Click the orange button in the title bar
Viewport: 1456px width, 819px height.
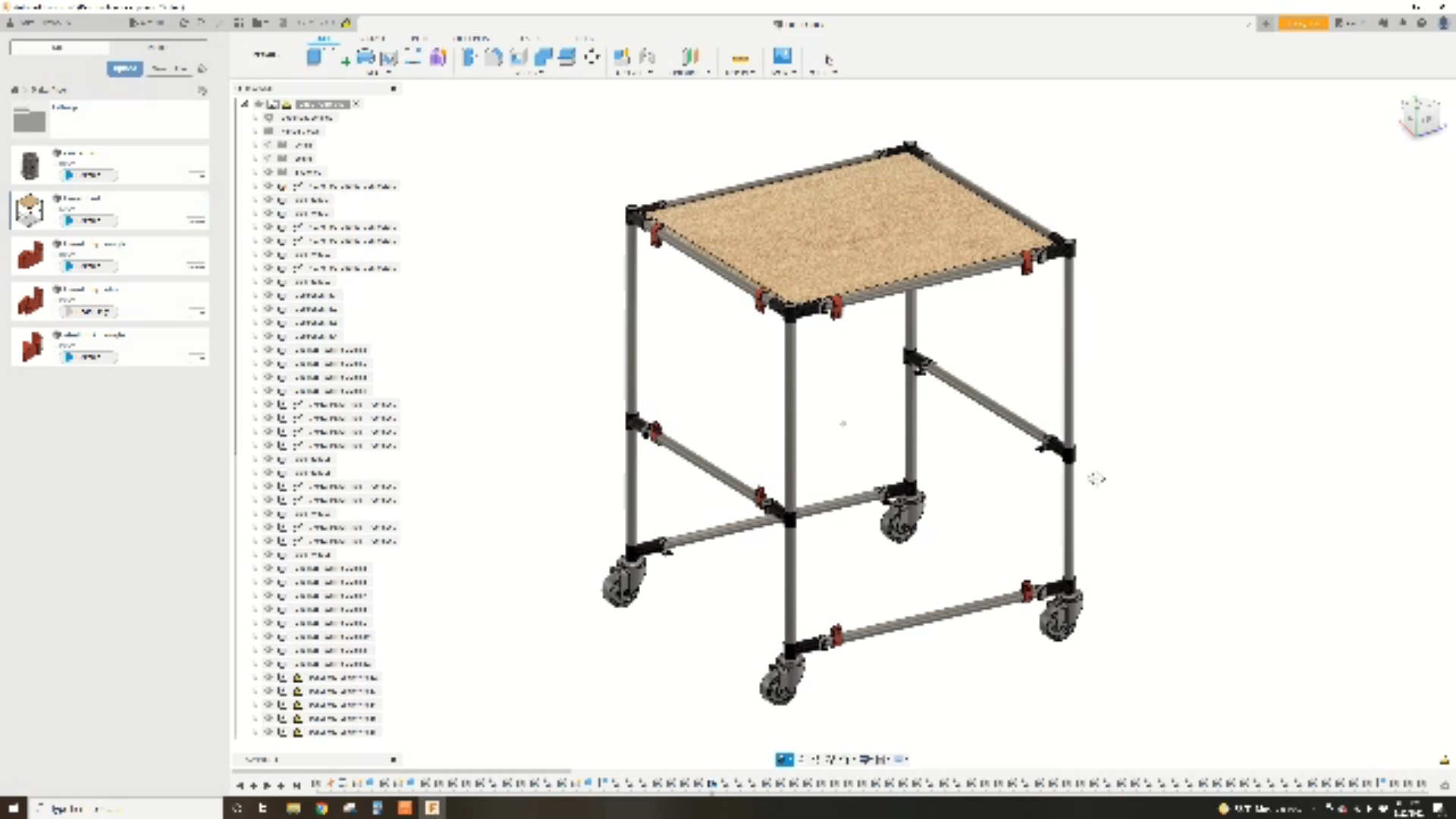(x=1303, y=24)
